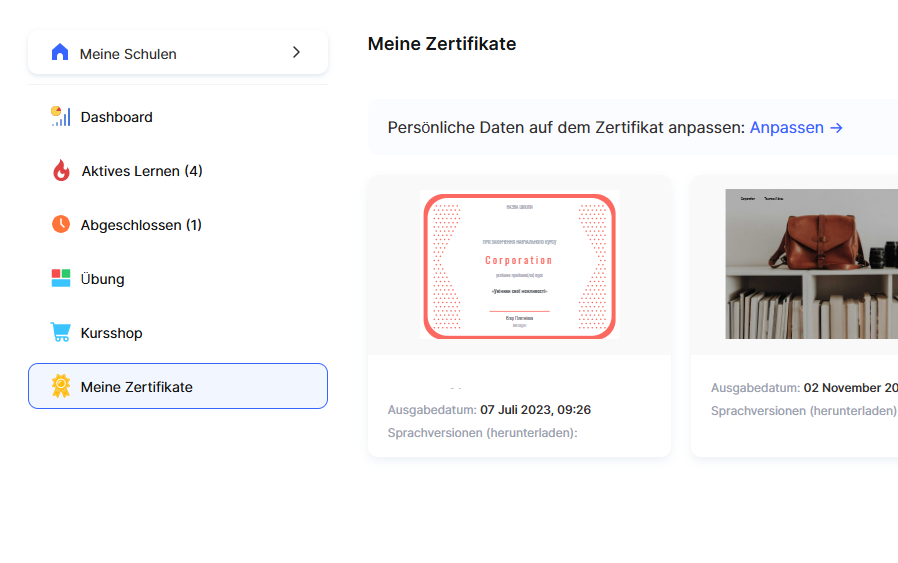Go to the Dashboard menu item
Viewport: 898px width, 563px height.
[117, 117]
